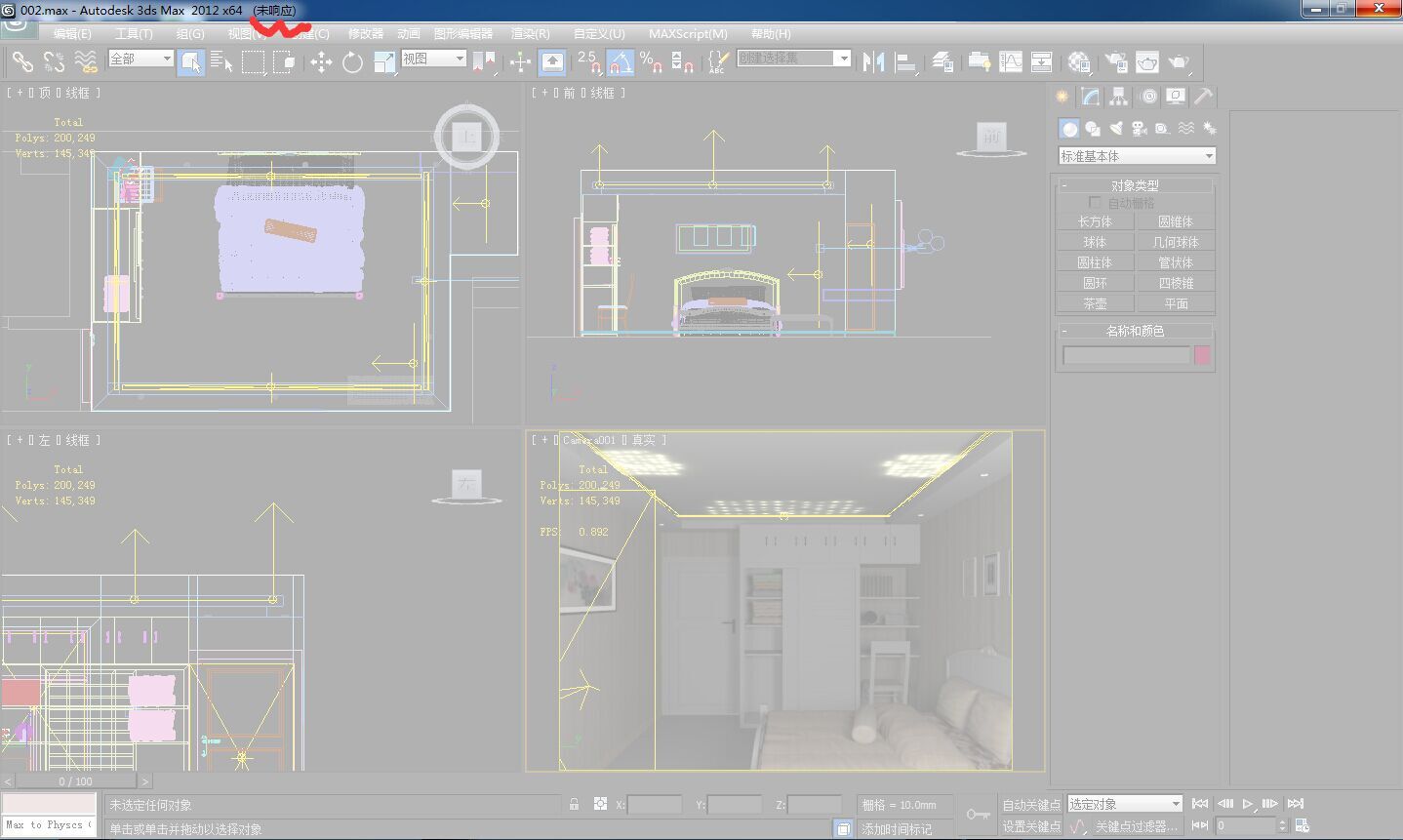Click Use Pivot Point Center icon
Image resolution: width=1403 pixels, height=840 pixels.
484,62
